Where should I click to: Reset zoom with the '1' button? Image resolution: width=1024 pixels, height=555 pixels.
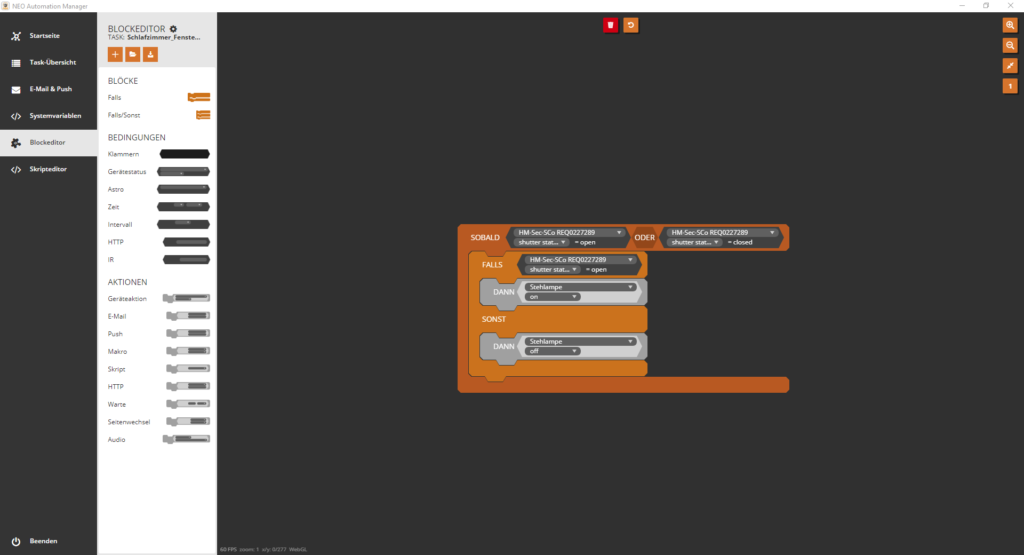pyautogui.click(x=1010, y=86)
